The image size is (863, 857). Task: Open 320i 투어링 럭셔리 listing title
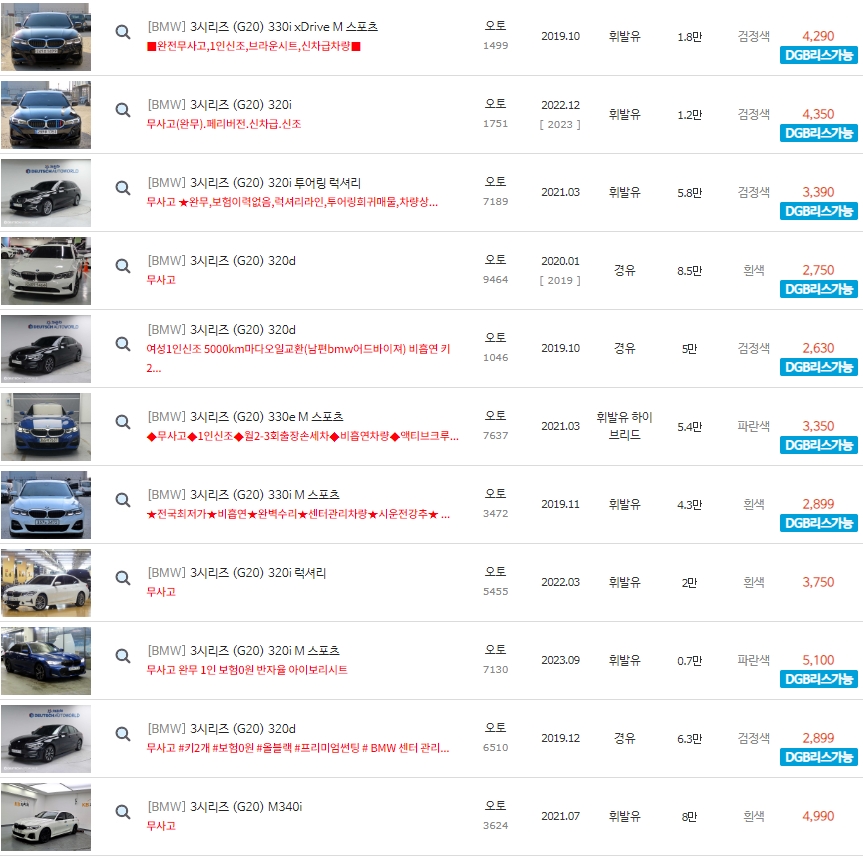coord(254,183)
